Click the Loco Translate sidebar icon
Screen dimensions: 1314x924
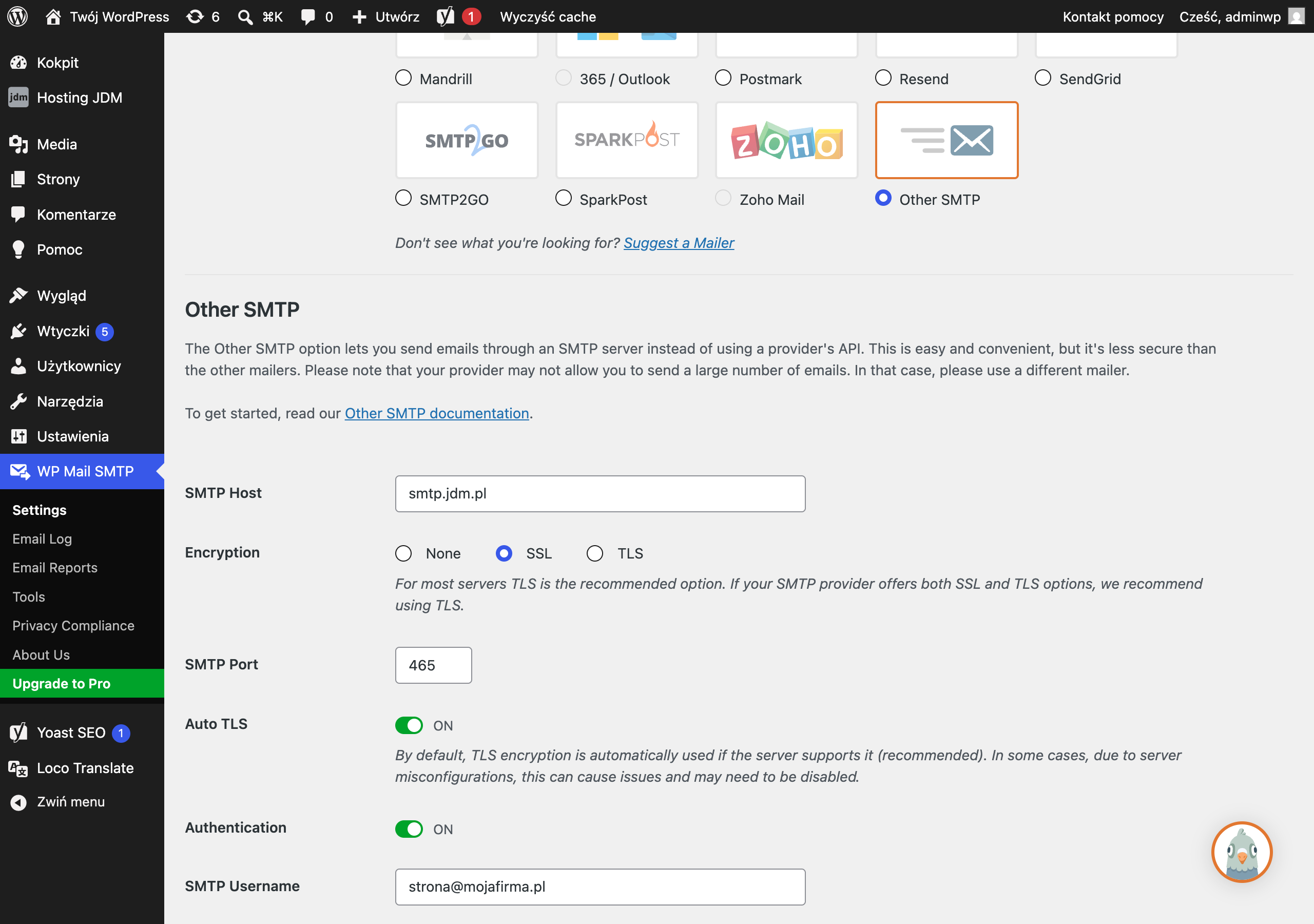18,768
